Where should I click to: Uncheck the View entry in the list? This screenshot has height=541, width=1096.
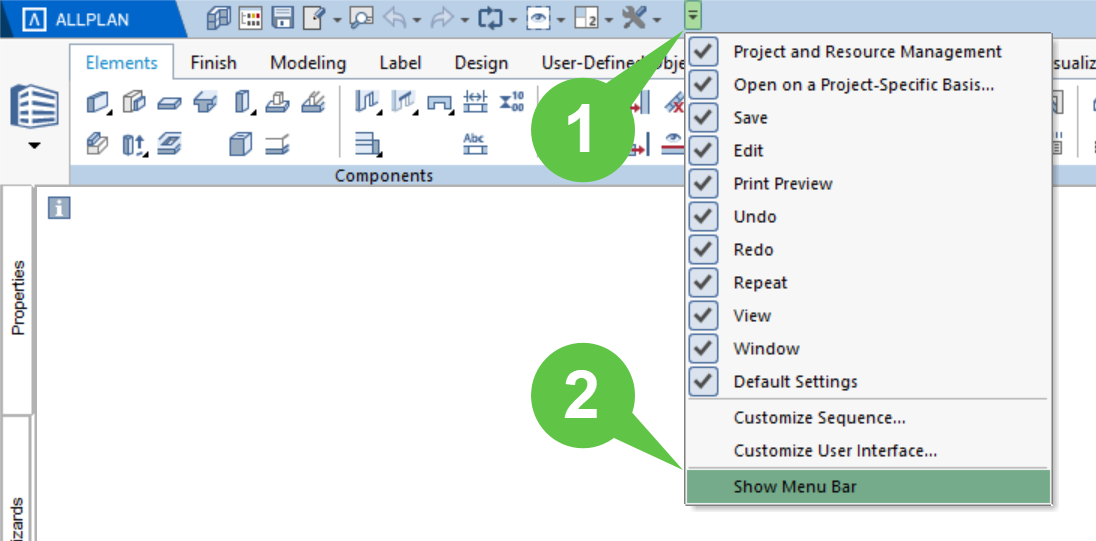[703, 315]
